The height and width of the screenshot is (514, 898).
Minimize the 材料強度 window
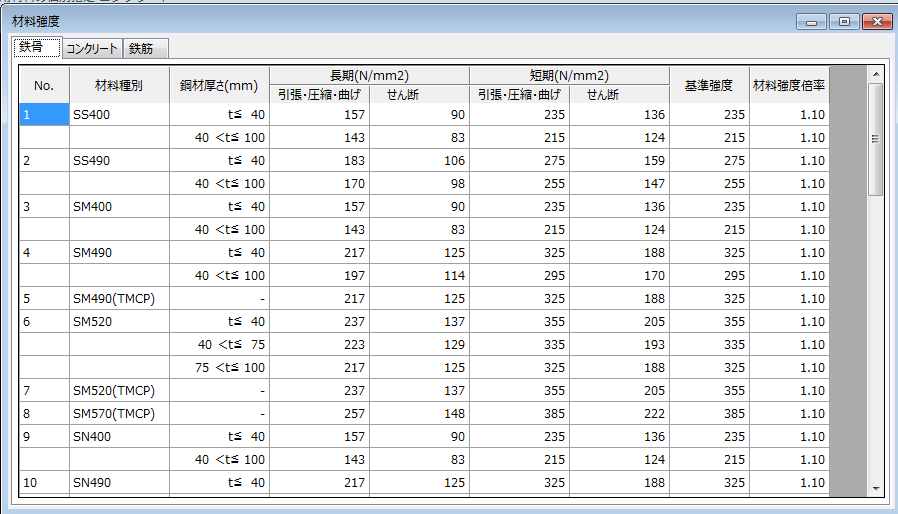811,22
